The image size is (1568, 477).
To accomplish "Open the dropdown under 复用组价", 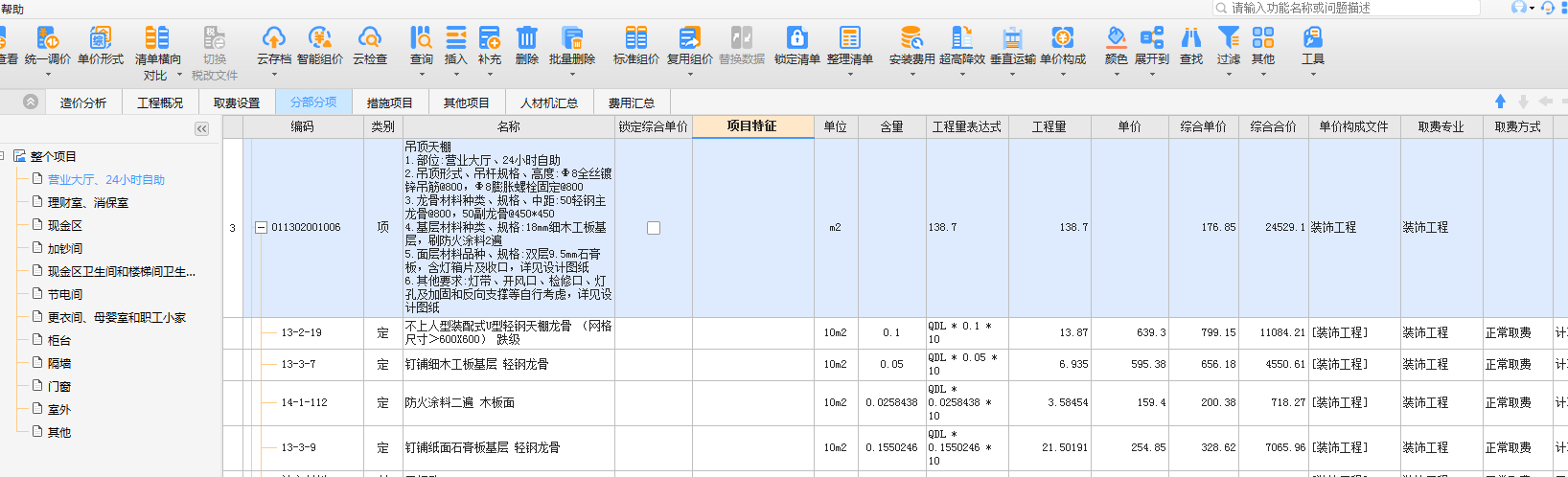I will coord(690,74).
